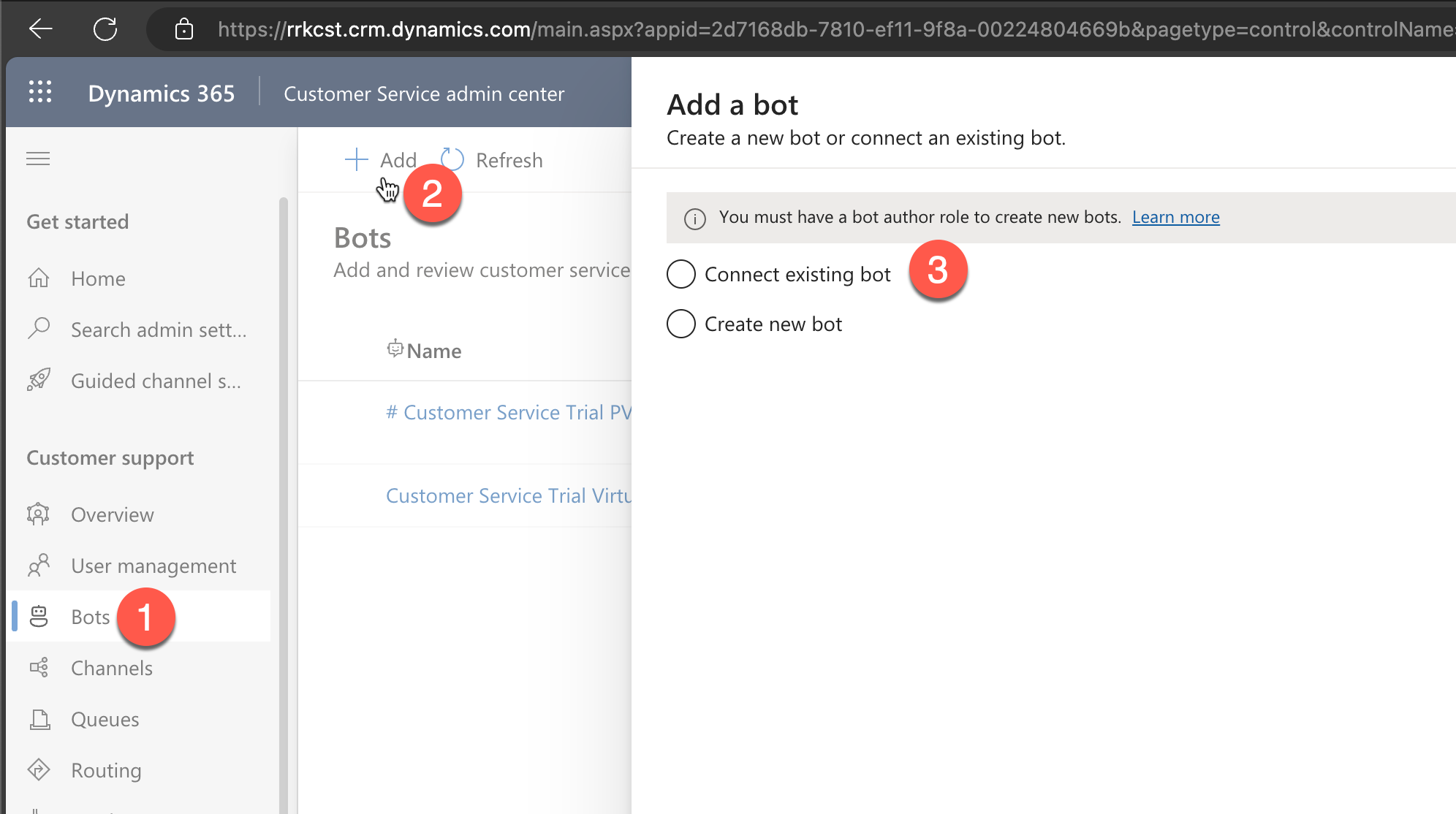
Task: Click the bot icon beside Name header
Action: pos(395,349)
